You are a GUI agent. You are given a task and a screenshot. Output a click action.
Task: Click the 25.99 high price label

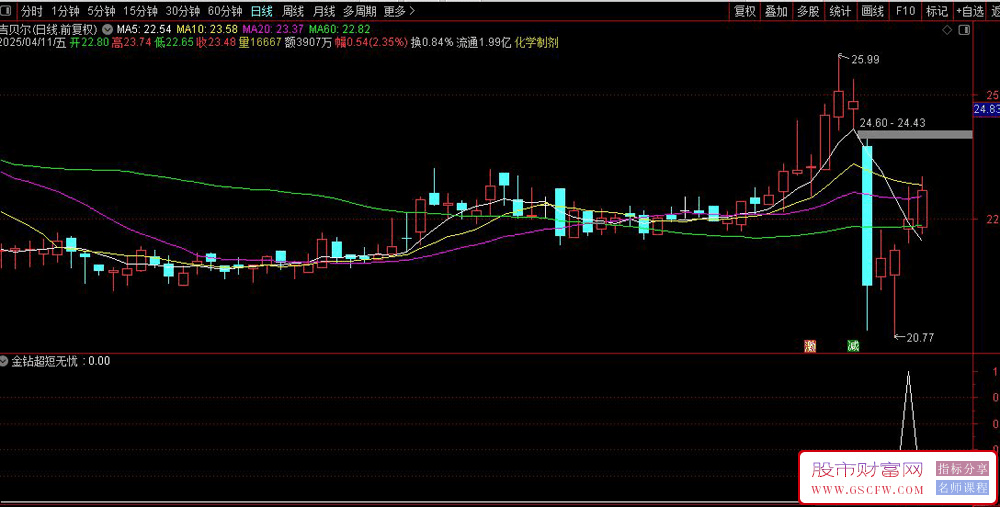865,60
